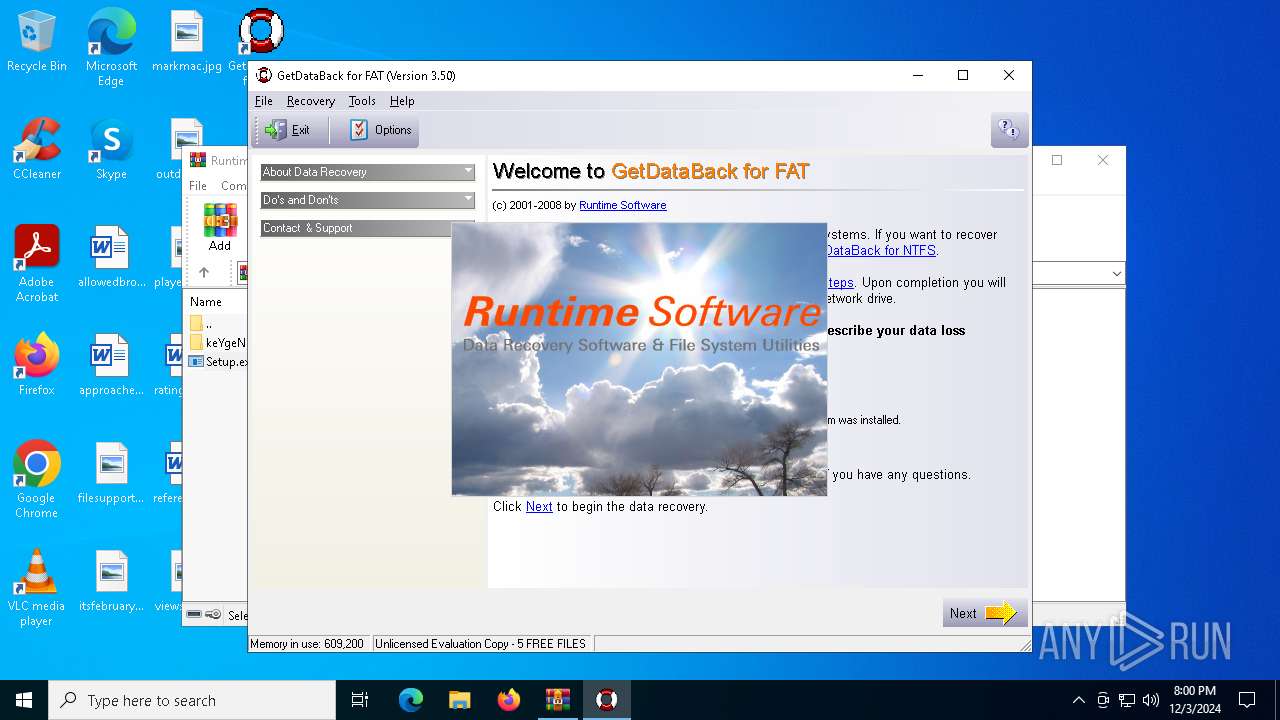Follow the Runtime Software link
Viewport: 1280px width, 720px height.
(622, 205)
